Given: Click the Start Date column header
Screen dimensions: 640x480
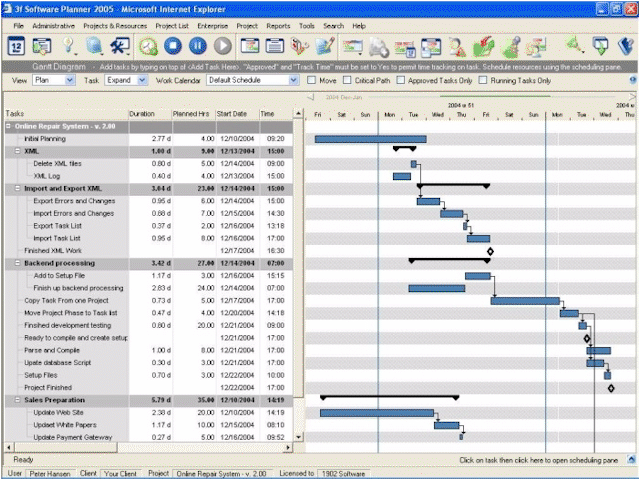Looking at the screenshot, I should coord(237,114).
